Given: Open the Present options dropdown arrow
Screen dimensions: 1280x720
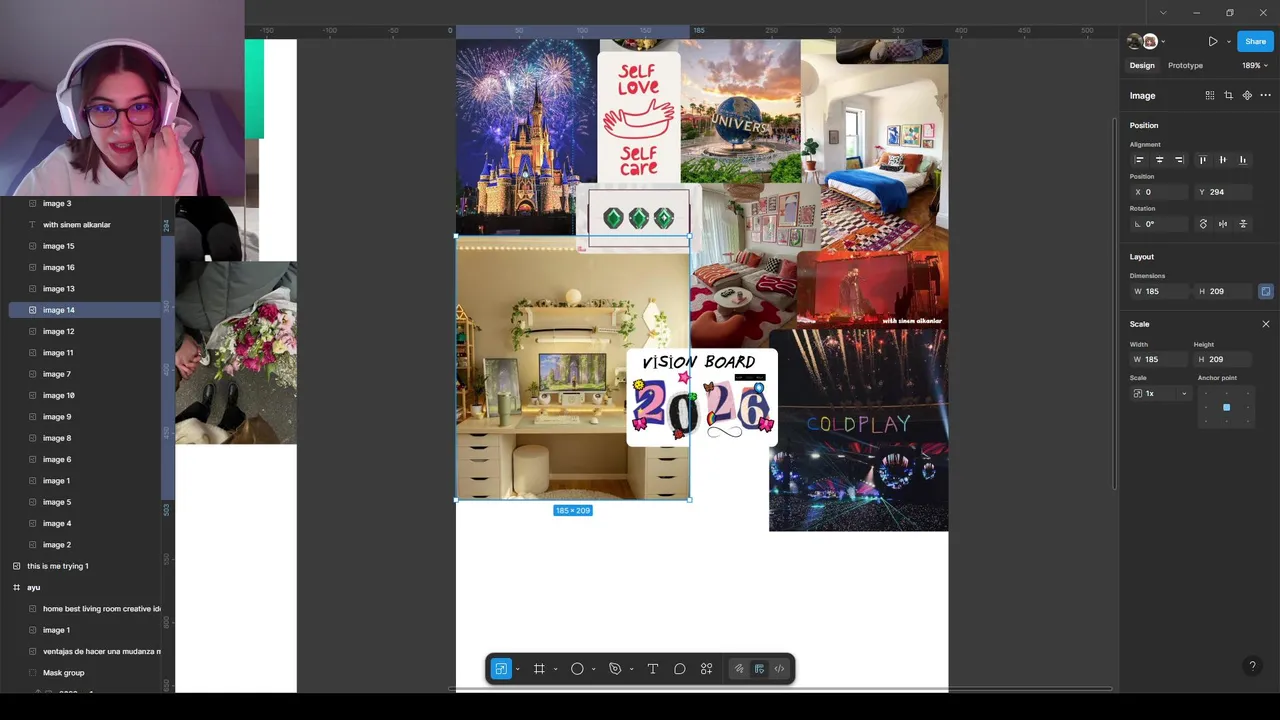Looking at the screenshot, I should pos(1228,41).
